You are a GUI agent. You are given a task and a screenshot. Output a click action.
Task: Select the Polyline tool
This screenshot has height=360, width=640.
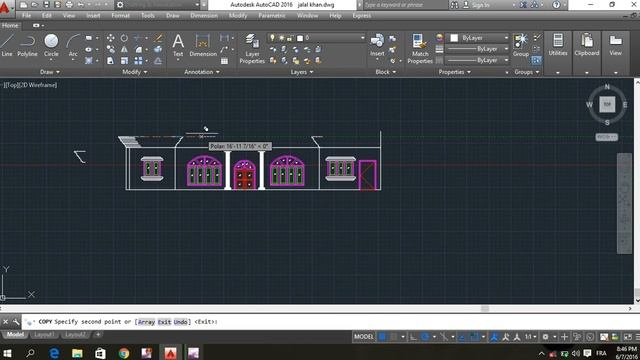tap(27, 45)
